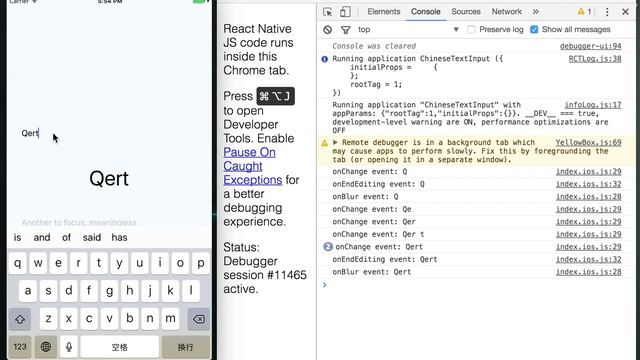Show more DevTools tabs chevron

(536, 12)
